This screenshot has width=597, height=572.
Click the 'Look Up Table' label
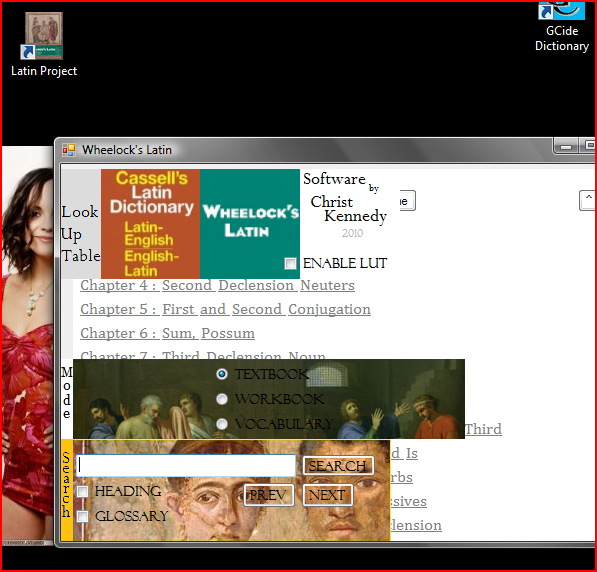[81, 234]
